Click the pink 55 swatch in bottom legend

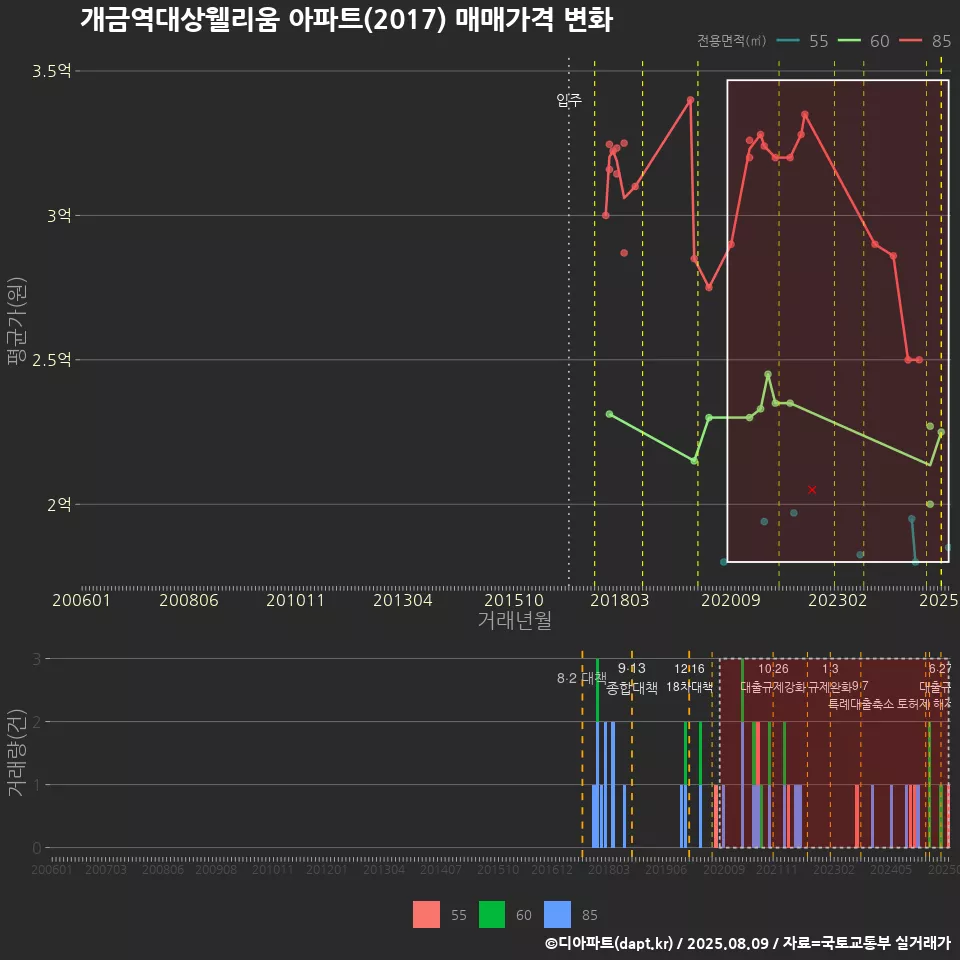point(426,915)
